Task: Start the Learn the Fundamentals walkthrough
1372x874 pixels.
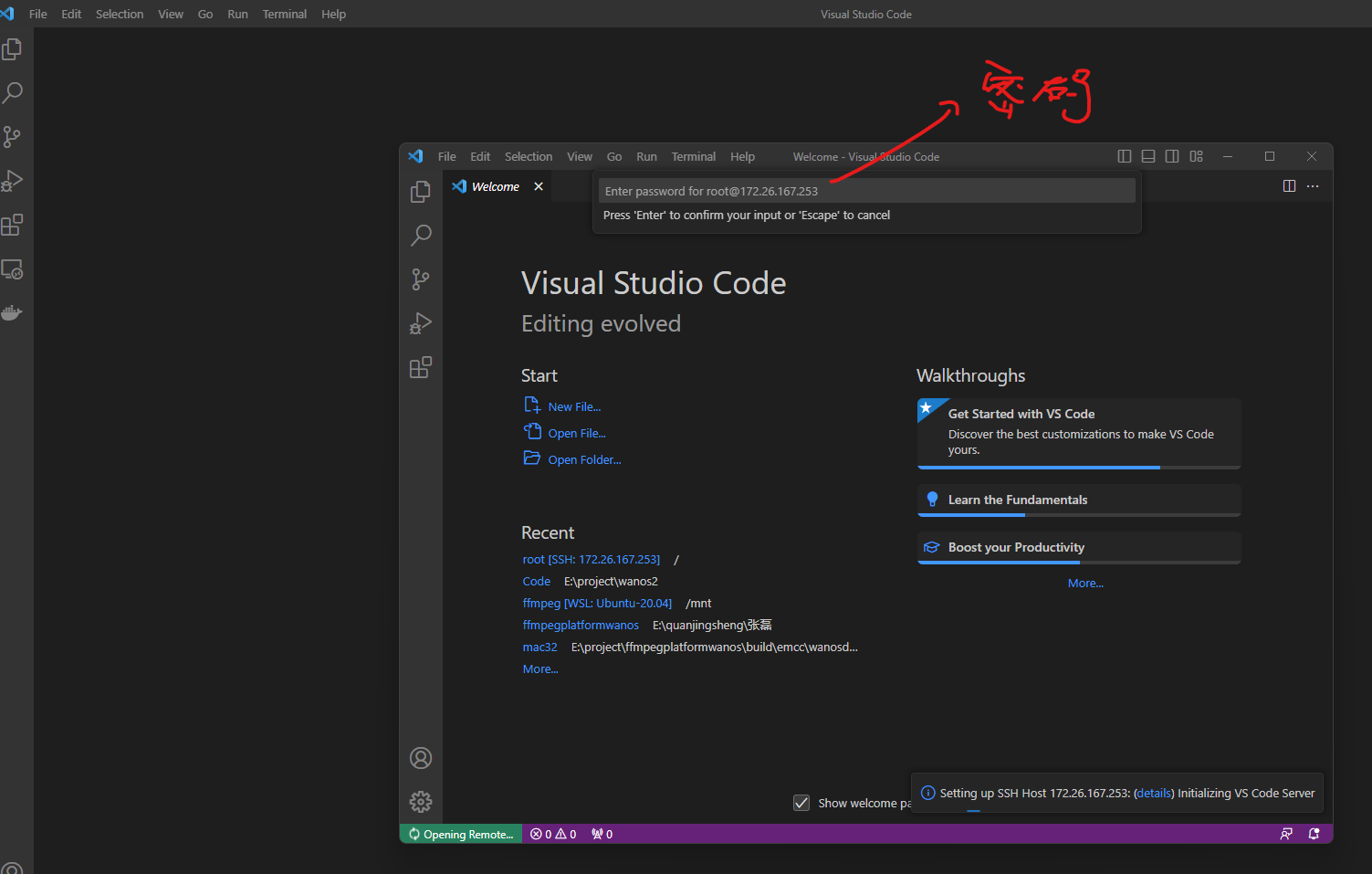Action: (x=1017, y=500)
